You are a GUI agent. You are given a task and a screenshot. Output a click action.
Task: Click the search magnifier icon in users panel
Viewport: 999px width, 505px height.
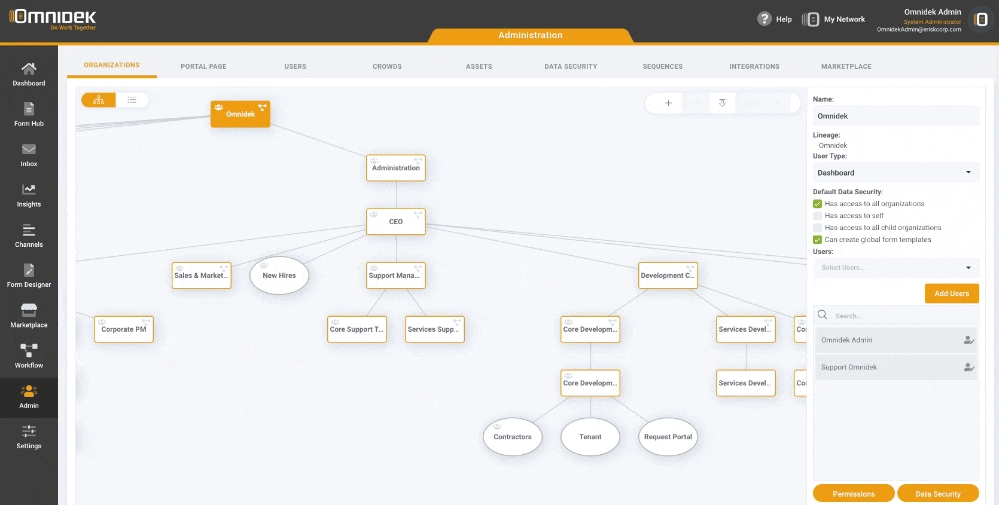point(823,315)
